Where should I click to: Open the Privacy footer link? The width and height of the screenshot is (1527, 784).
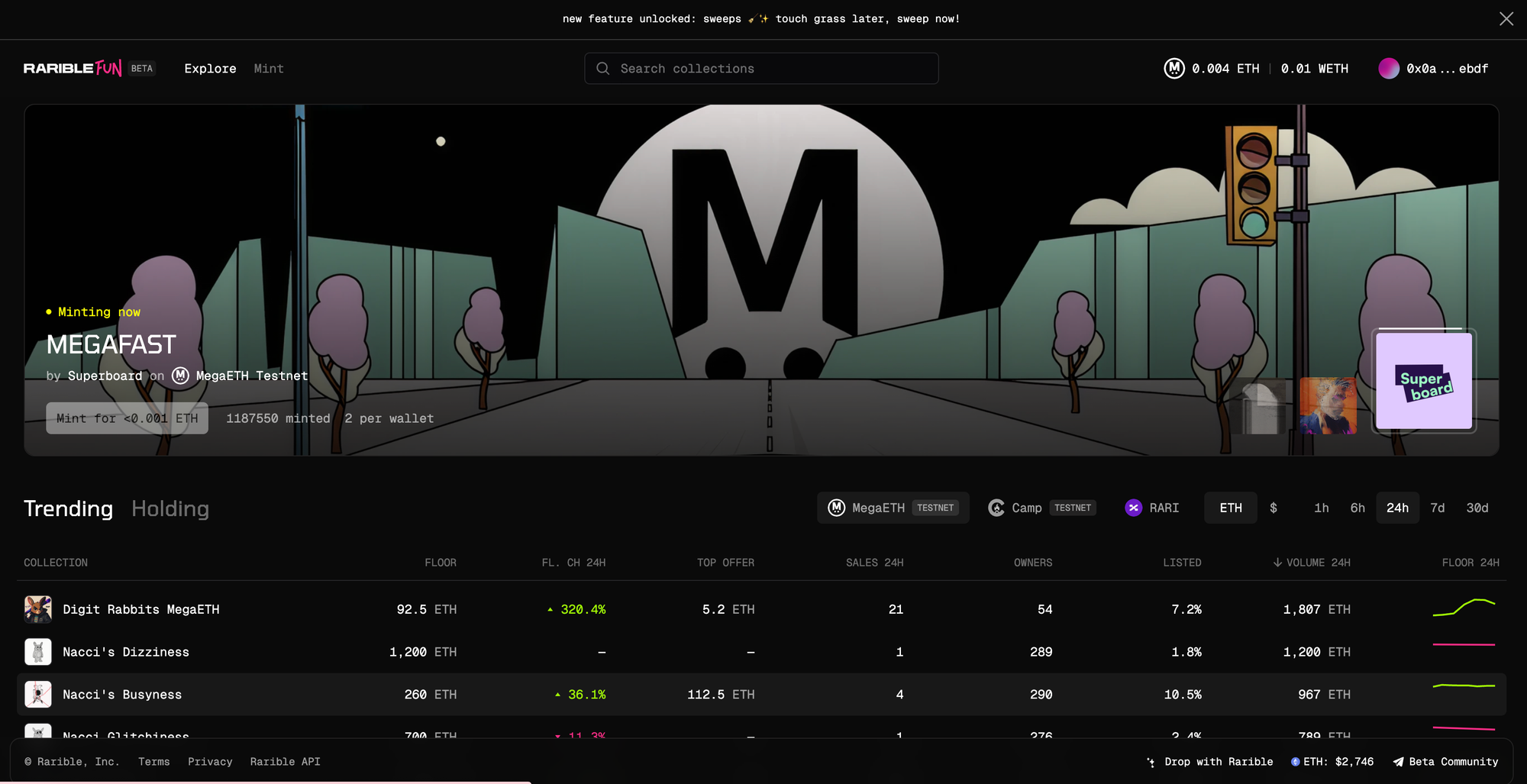[x=210, y=762]
